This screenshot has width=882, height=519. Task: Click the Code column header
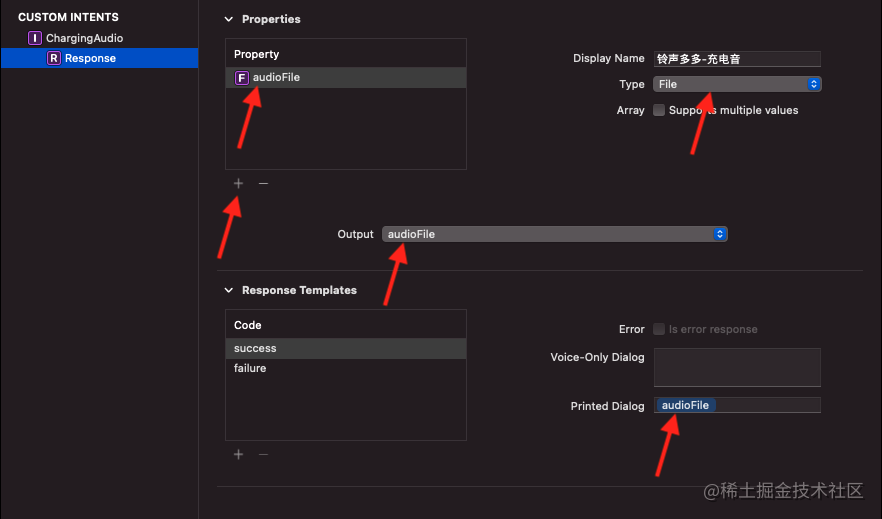(x=248, y=325)
